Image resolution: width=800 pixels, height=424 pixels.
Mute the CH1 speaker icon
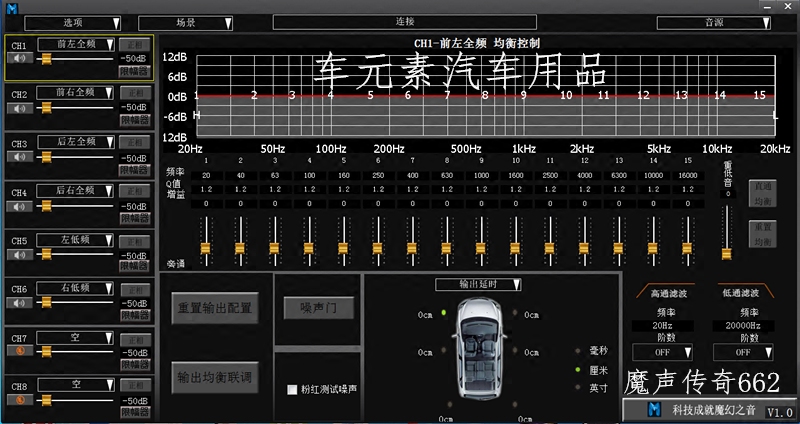[20, 57]
